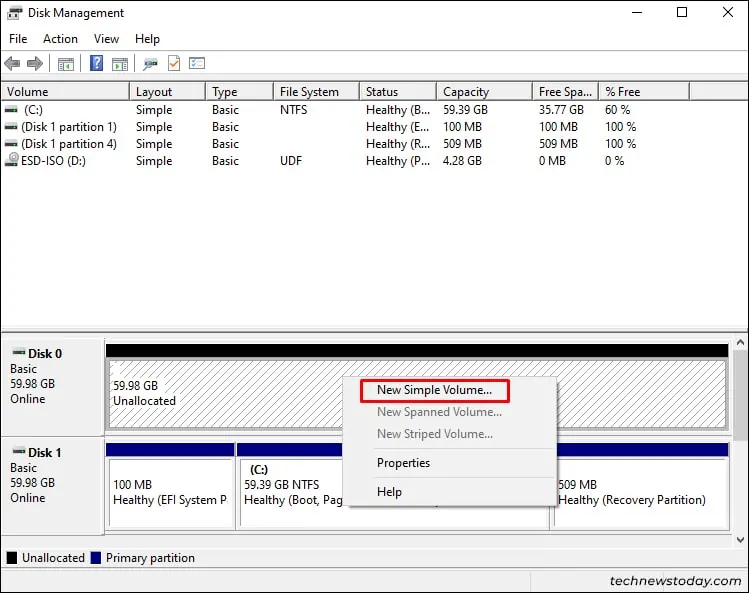
Task: Open the Help menu in menu bar
Action: pyautogui.click(x=147, y=39)
